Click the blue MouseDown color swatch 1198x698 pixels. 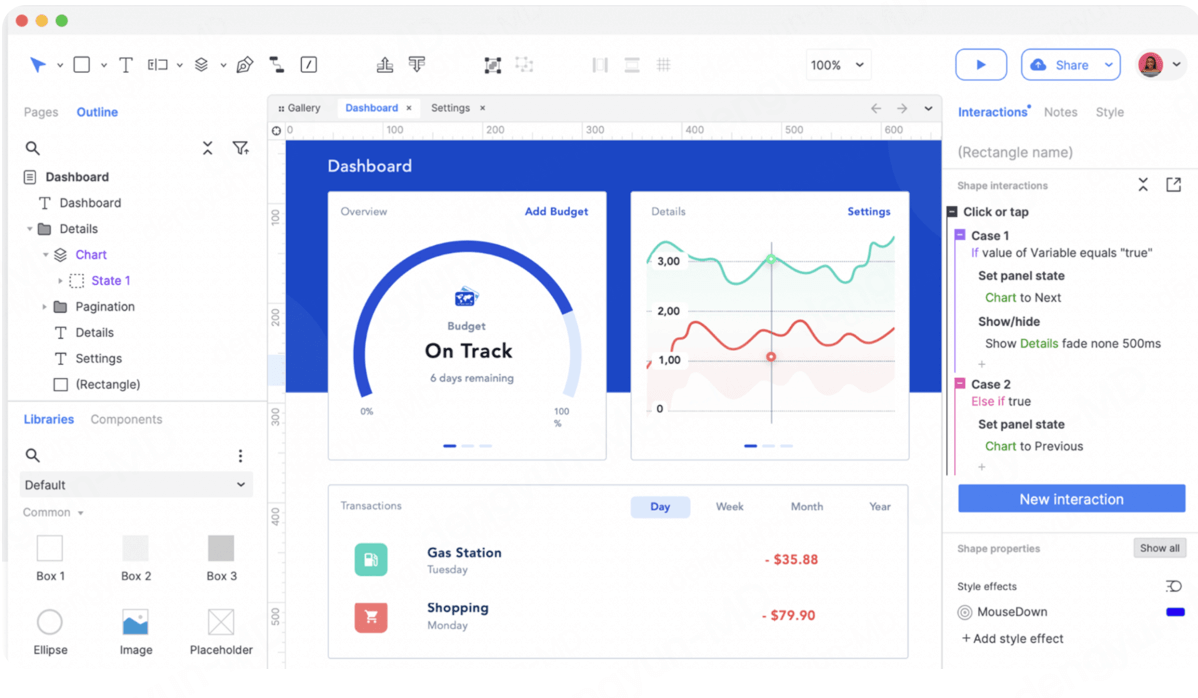(x=1175, y=612)
